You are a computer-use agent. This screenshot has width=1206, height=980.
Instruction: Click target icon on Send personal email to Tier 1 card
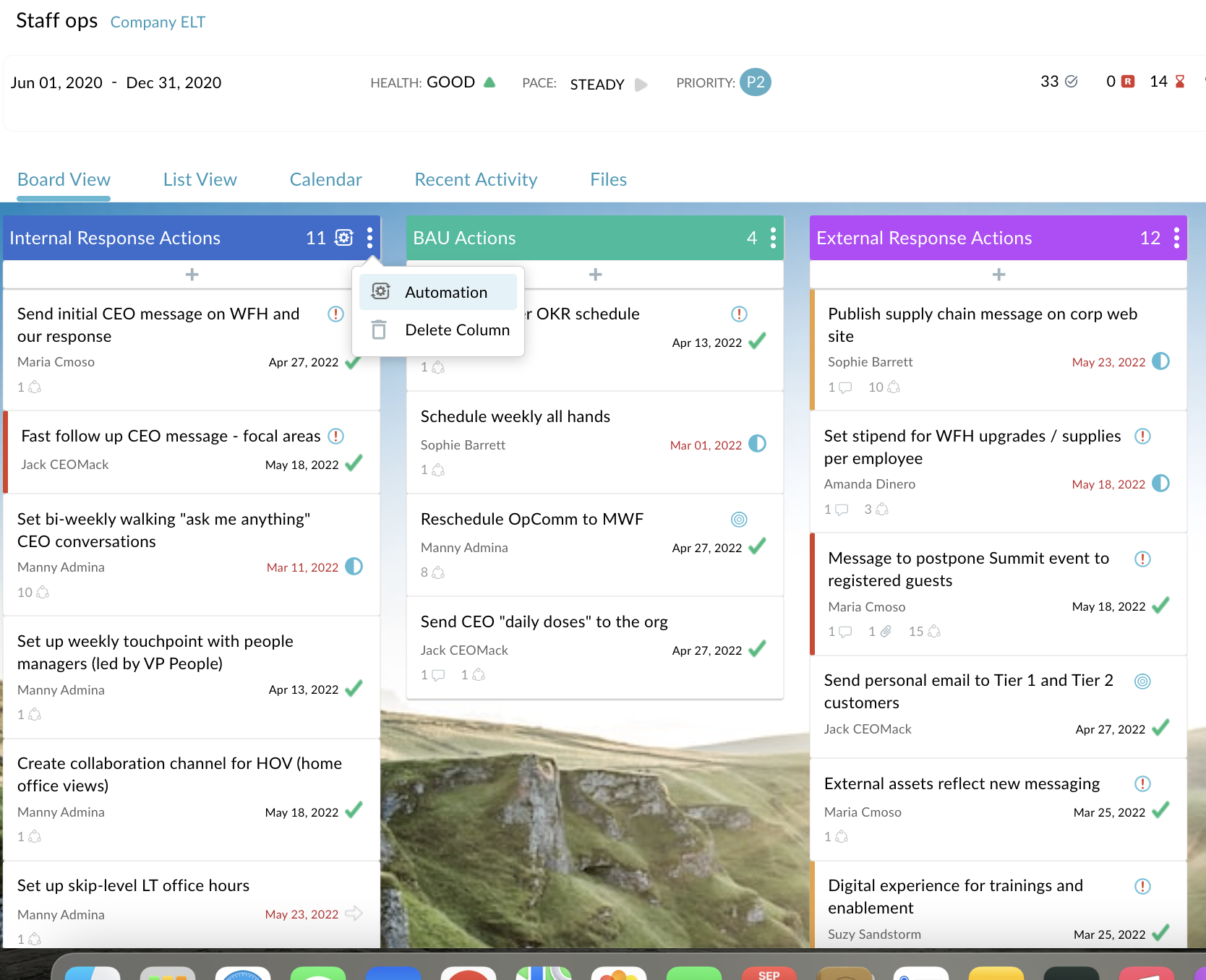click(1142, 681)
